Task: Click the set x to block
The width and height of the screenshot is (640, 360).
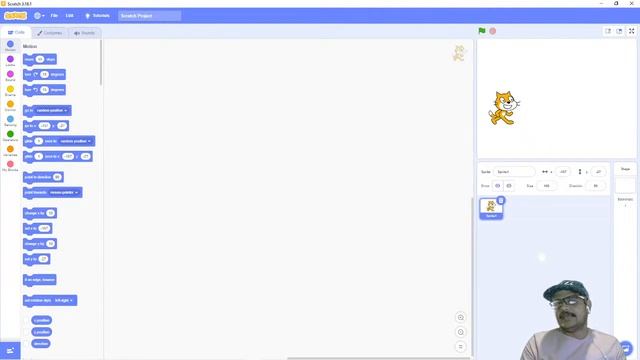Action: pos(37,229)
